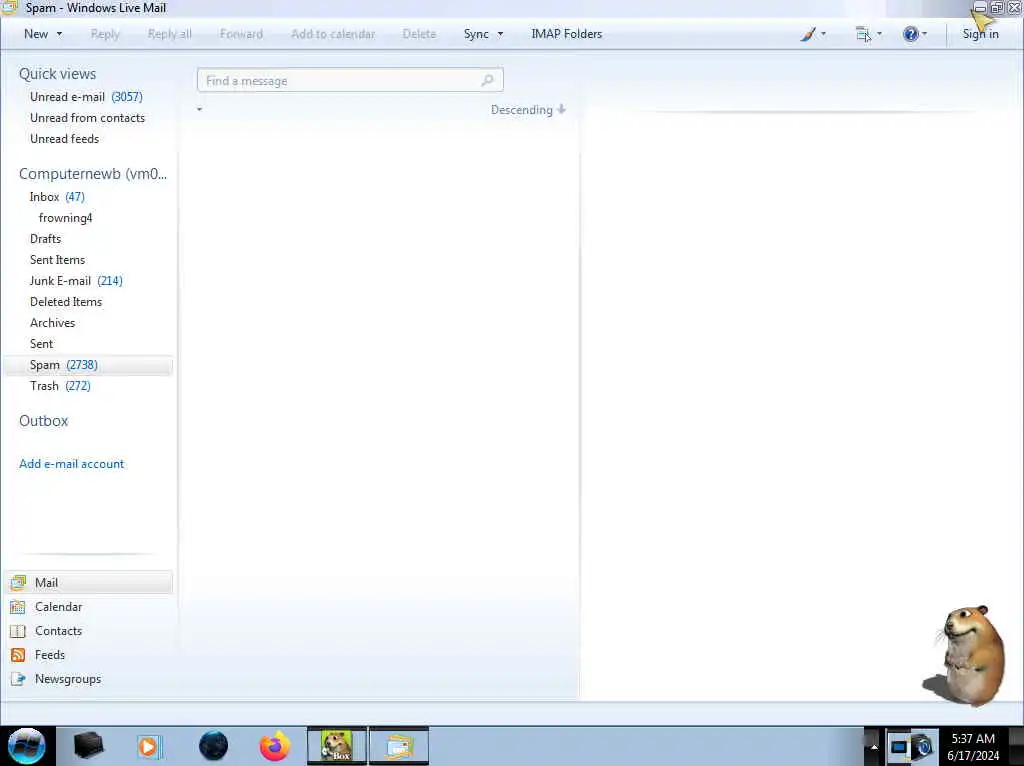The width and height of the screenshot is (1024, 766).
Task: Open the Outbox
Action: (x=43, y=421)
